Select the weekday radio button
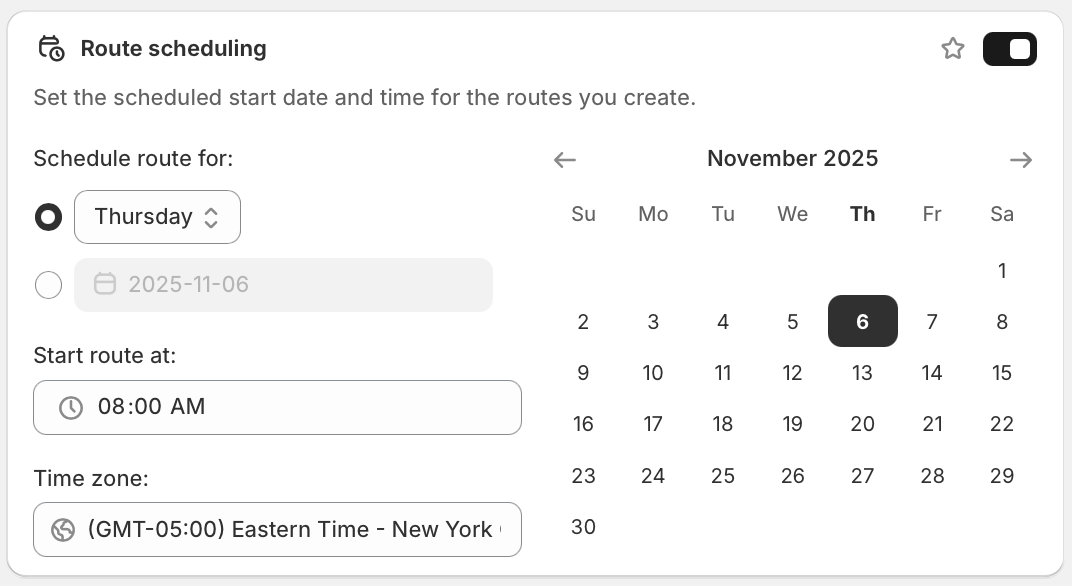This screenshot has height=586, width=1072. [x=48, y=217]
